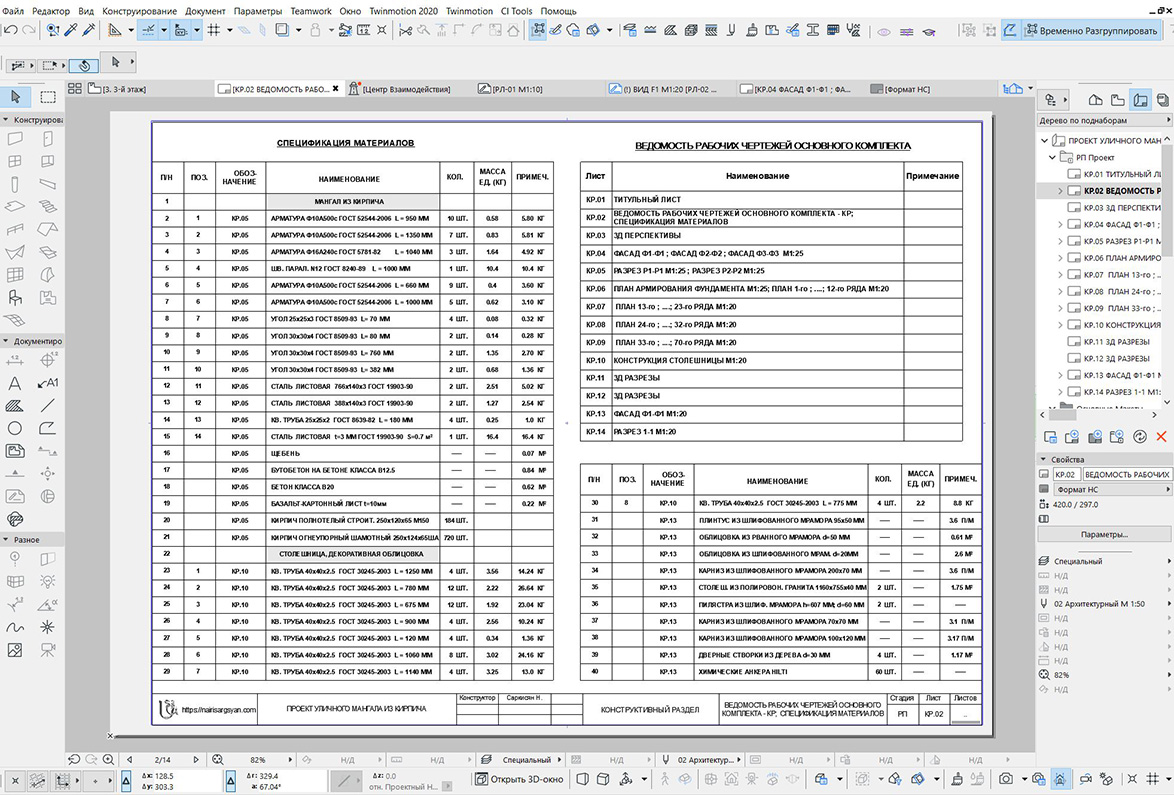The image size is (1174, 795).
Task: Click the arrow pointer in info box
Action: click(115, 62)
